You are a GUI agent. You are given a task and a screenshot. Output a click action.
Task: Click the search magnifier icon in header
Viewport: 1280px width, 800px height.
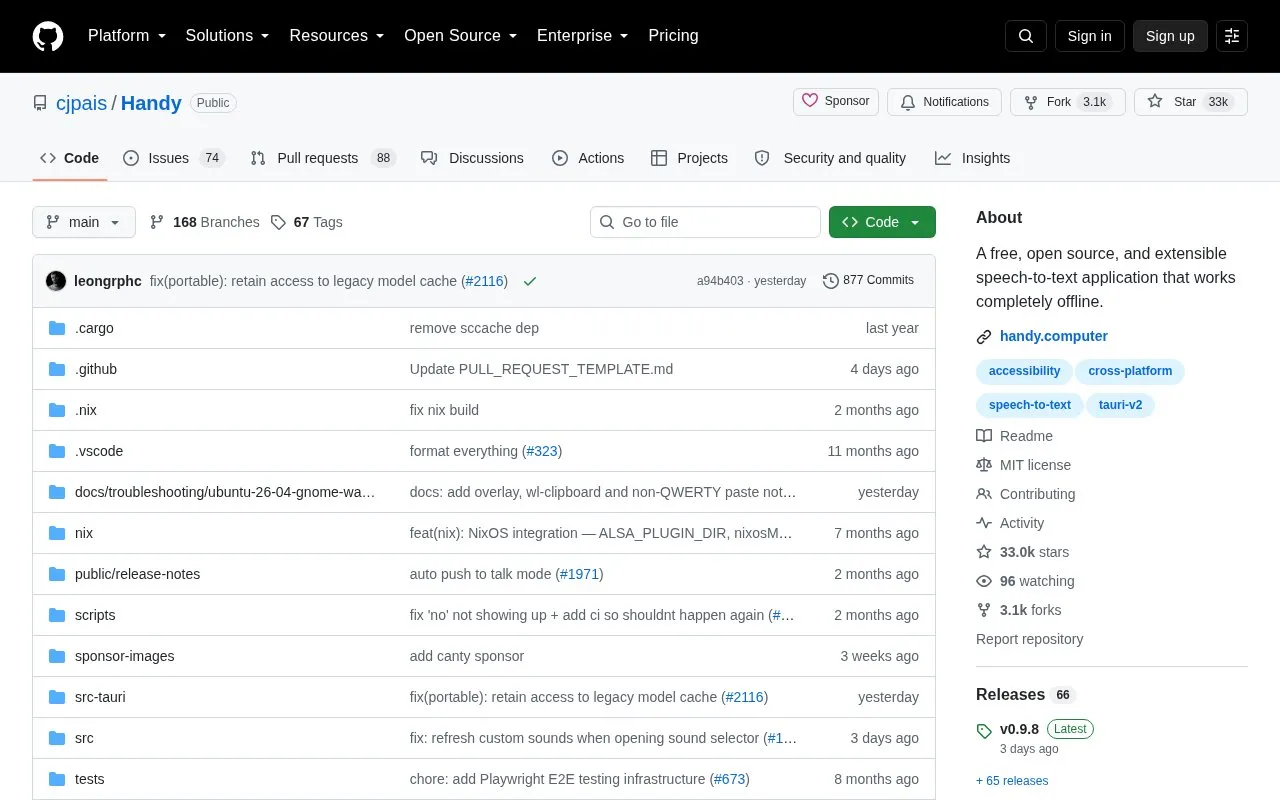coord(1026,36)
